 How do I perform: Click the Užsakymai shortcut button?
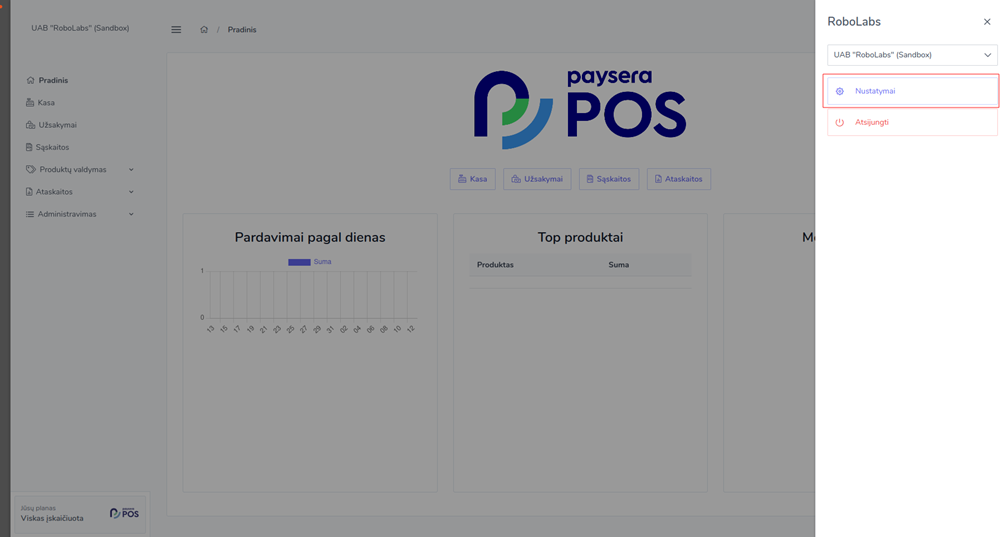pyautogui.click(x=537, y=179)
